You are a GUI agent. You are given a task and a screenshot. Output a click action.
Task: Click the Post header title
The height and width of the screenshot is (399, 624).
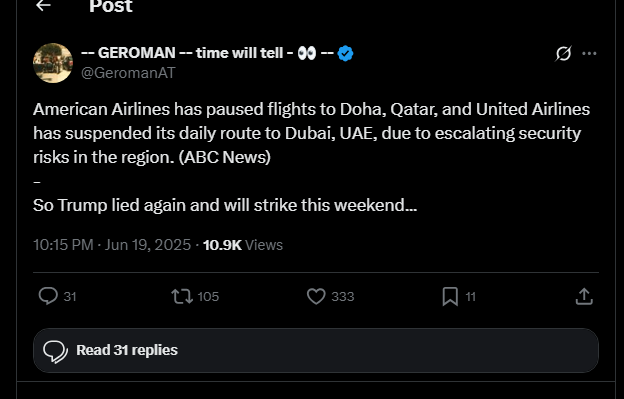click(x=111, y=6)
